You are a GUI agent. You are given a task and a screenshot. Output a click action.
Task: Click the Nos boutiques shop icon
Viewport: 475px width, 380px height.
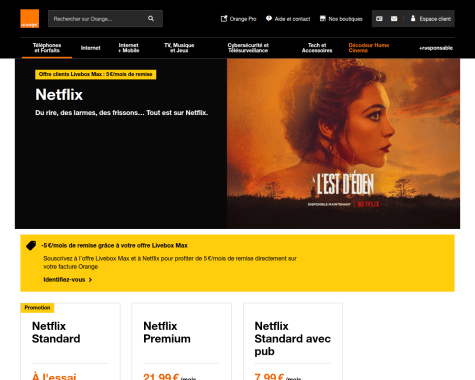coord(323,19)
